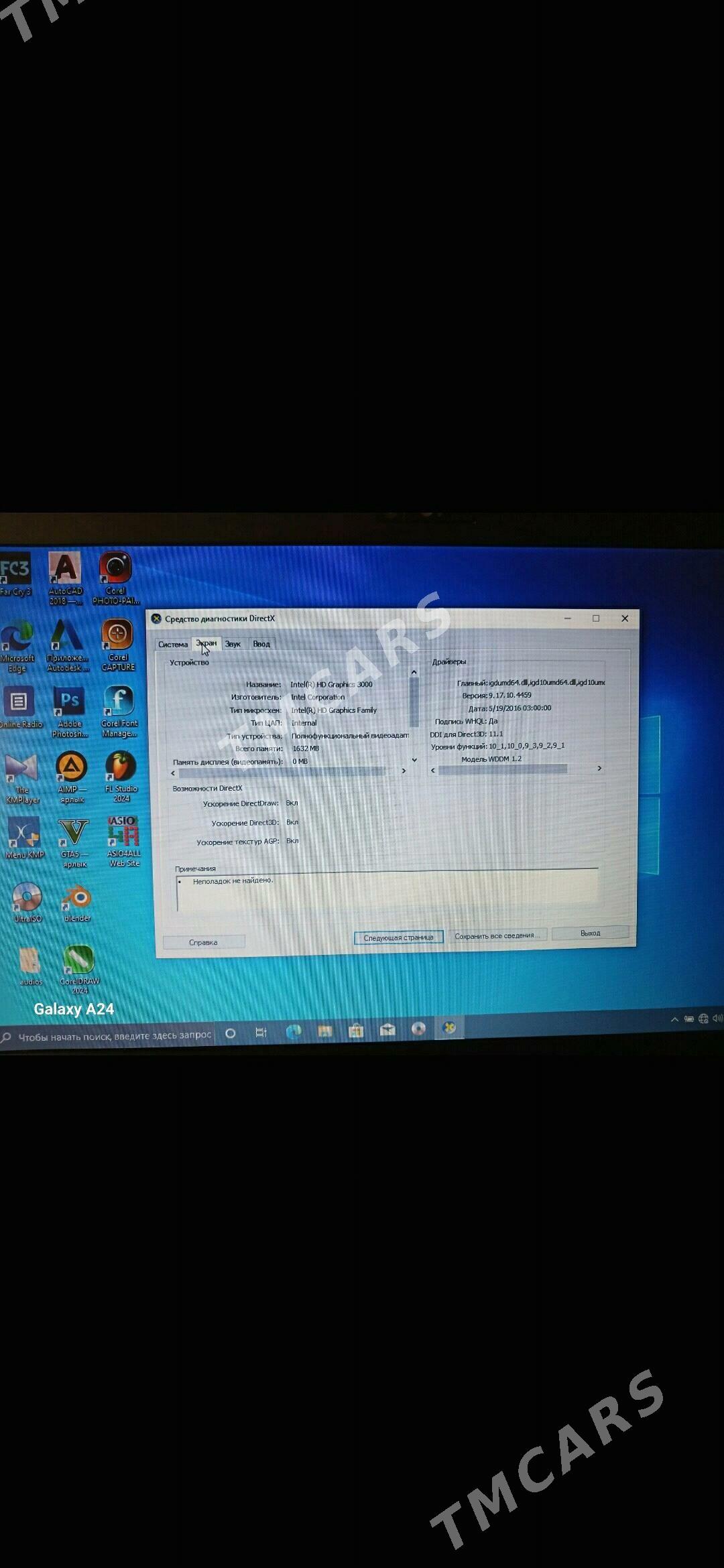Click the Справка button

[x=203, y=942]
